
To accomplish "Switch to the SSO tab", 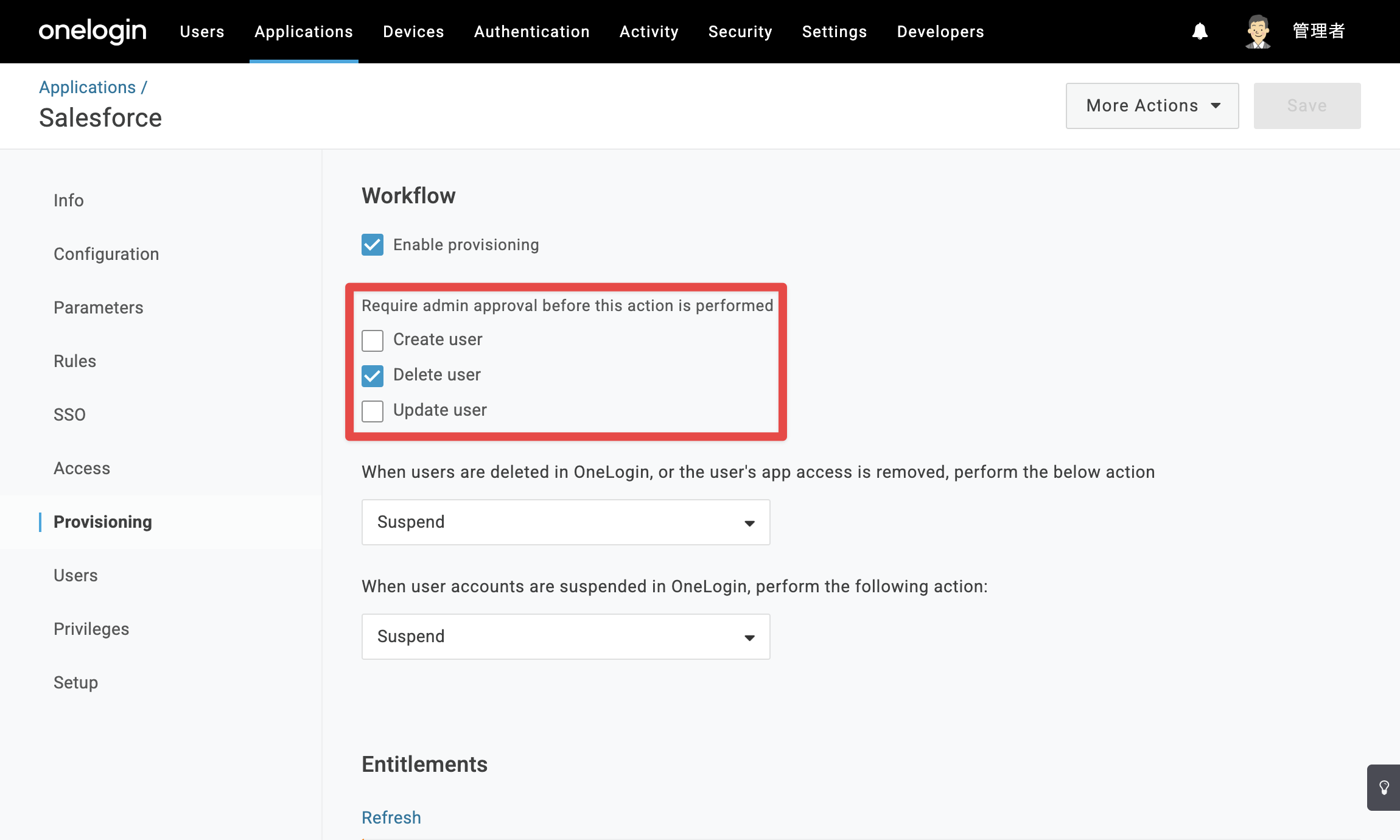I will coord(69,415).
